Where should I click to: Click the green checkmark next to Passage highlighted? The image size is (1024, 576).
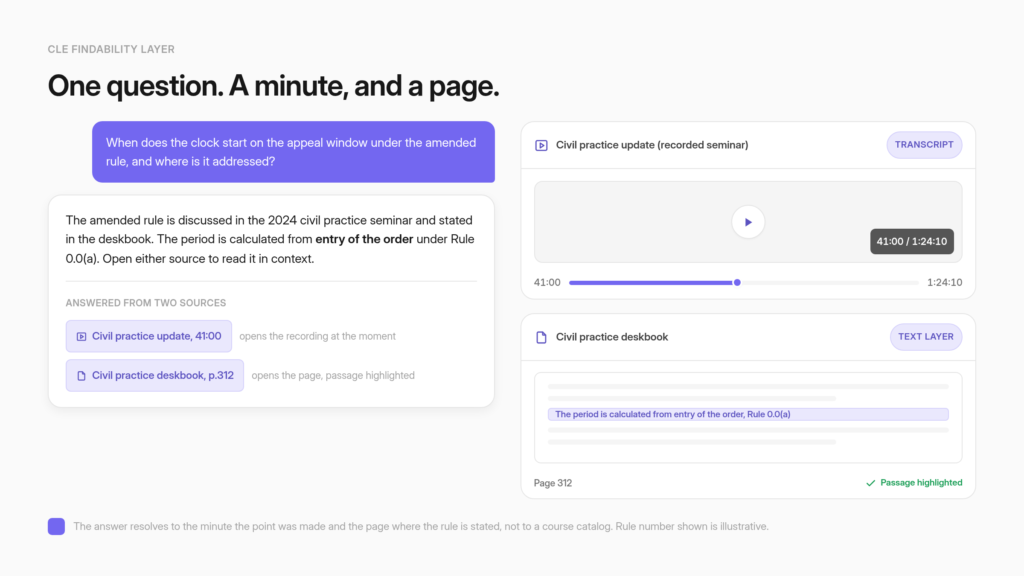point(871,483)
